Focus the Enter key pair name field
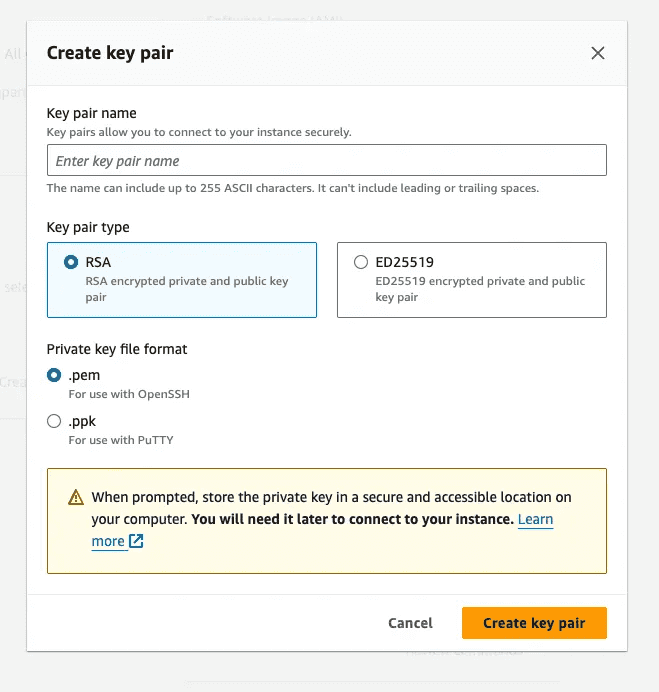This screenshot has height=692, width=659. pos(327,160)
